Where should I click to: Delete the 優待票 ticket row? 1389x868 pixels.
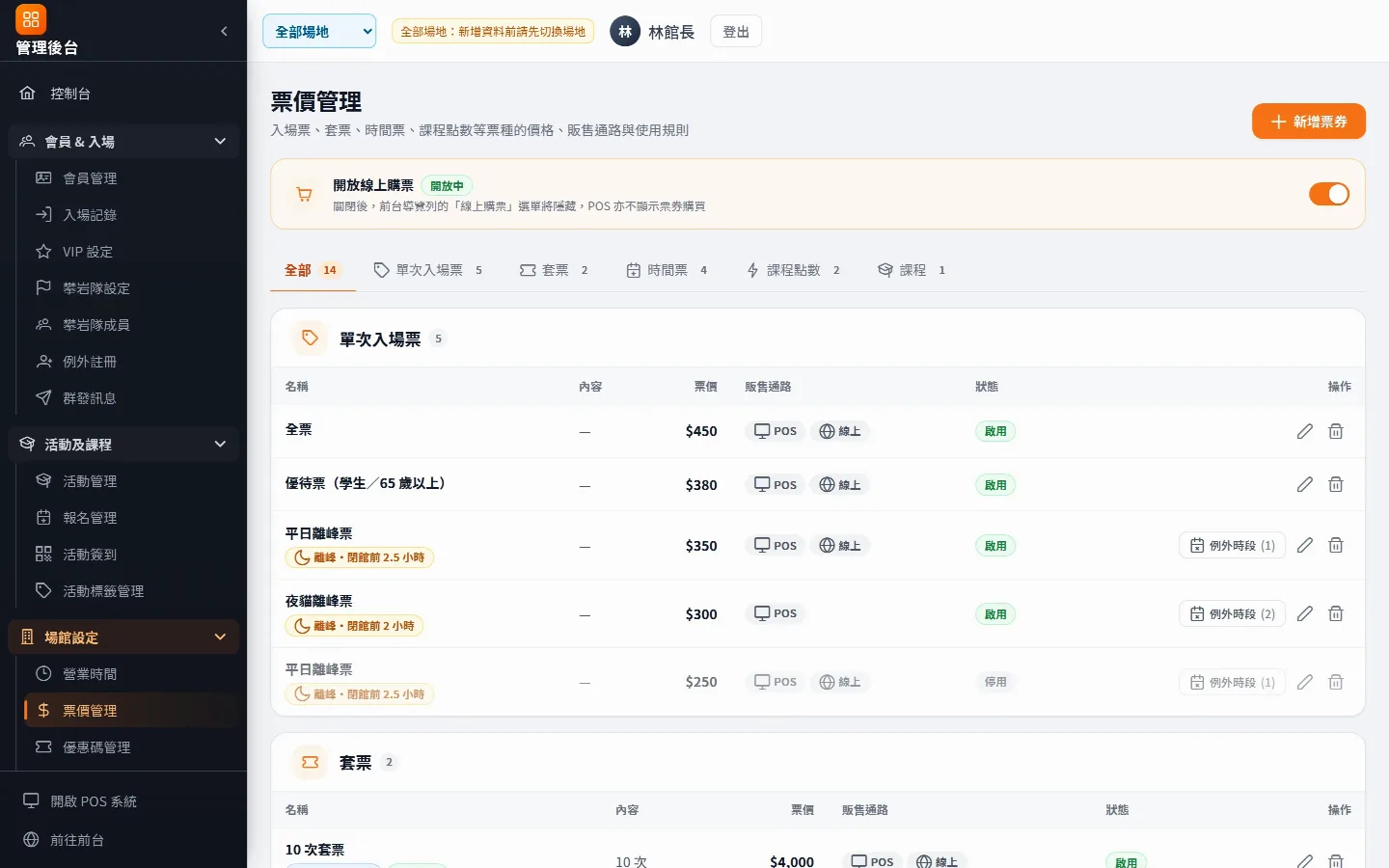1336,484
